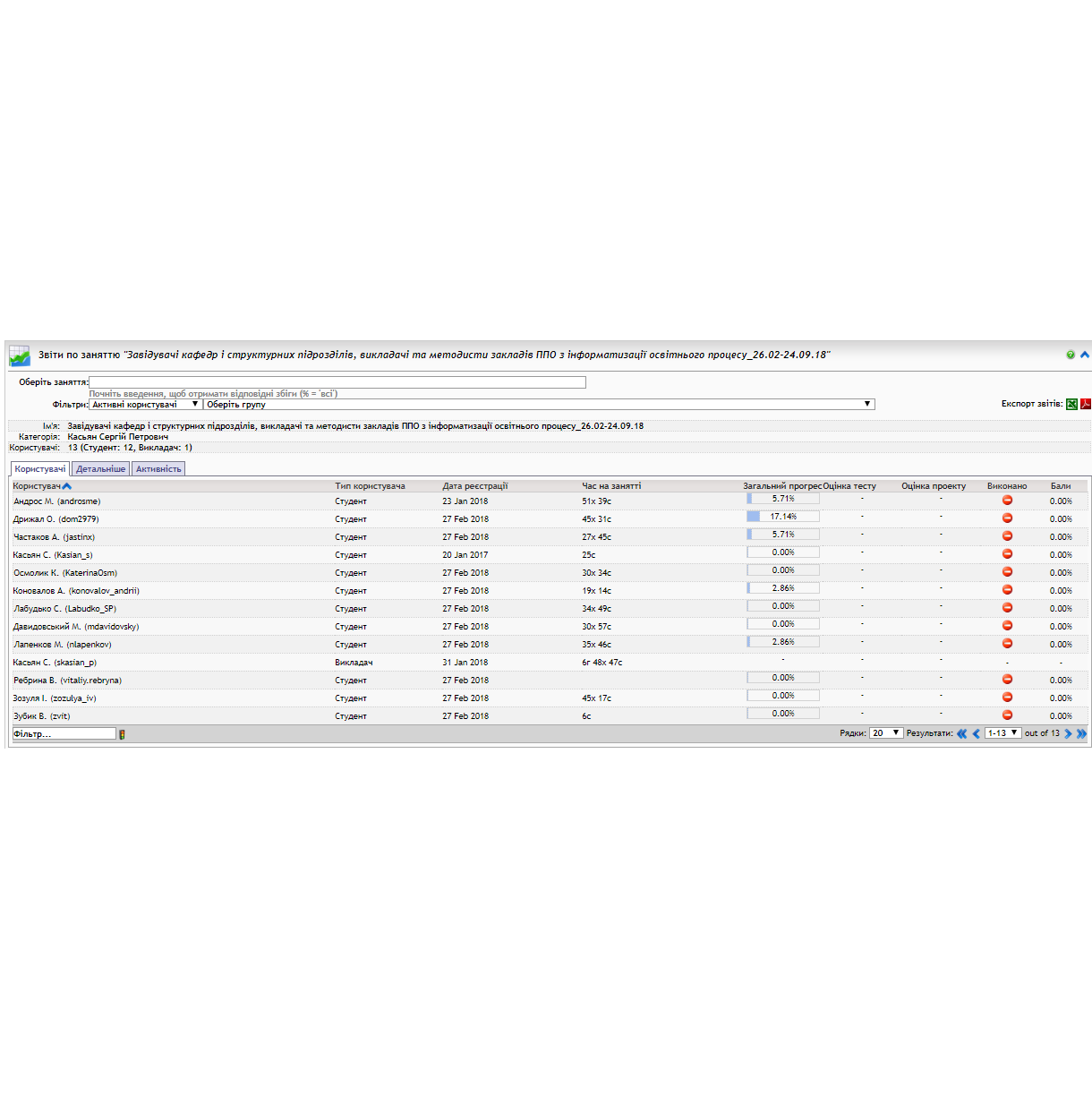Go to the last results page
The height and width of the screenshot is (1096, 1092).
point(1081,733)
